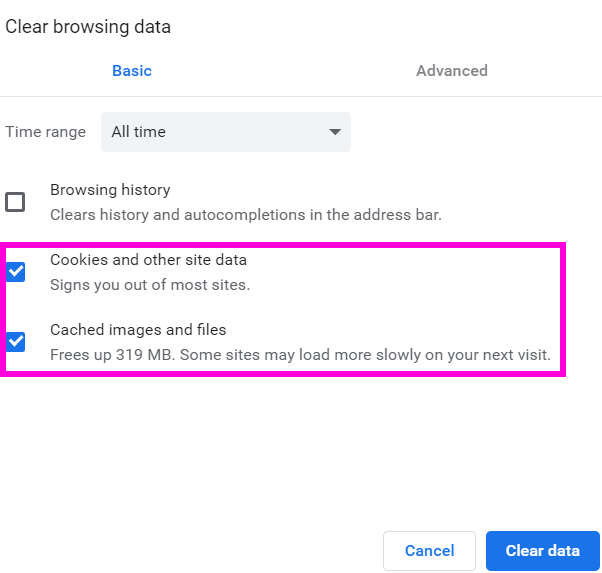Switch to the Basic tab
The height and width of the screenshot is (573, 602).
(132, 71)
